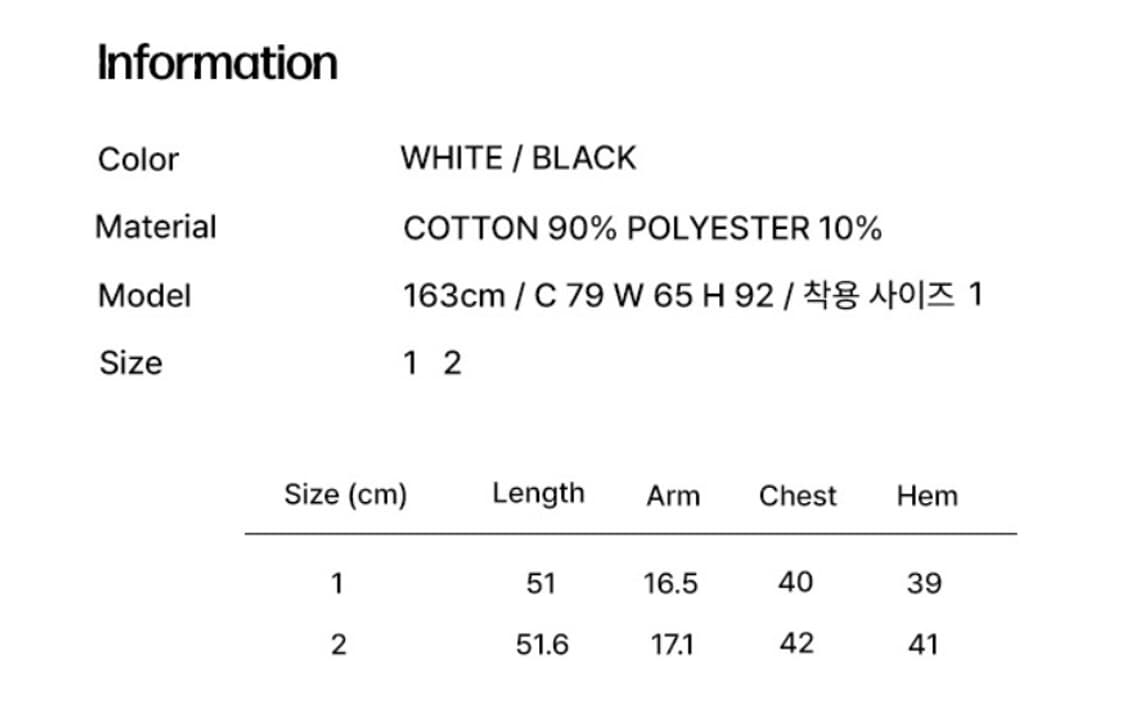Click the Color label
The image size is (1125, 724).
pos(138,160)
